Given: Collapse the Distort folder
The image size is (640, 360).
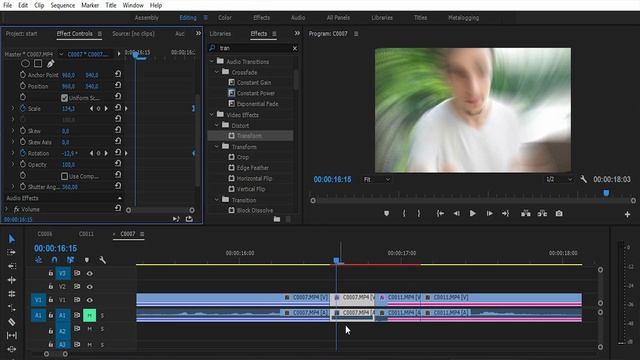Looking at the screenshot, I should [x=217, y=125].
